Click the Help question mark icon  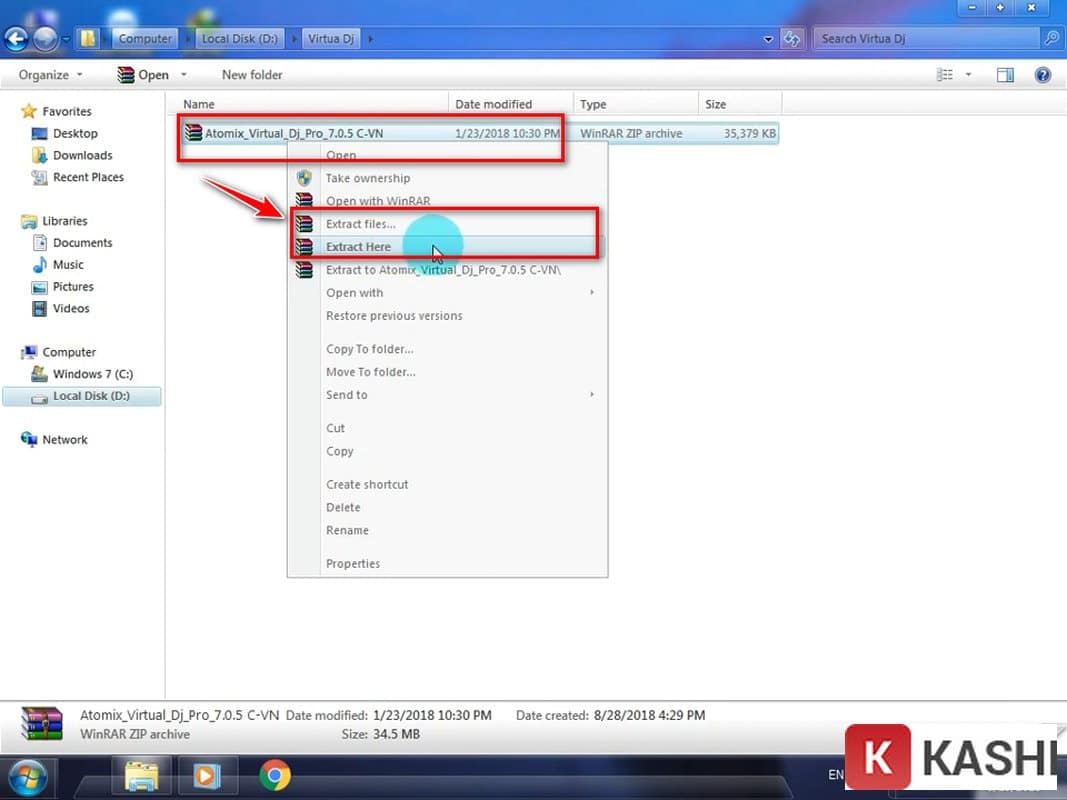click(1043, 75)
